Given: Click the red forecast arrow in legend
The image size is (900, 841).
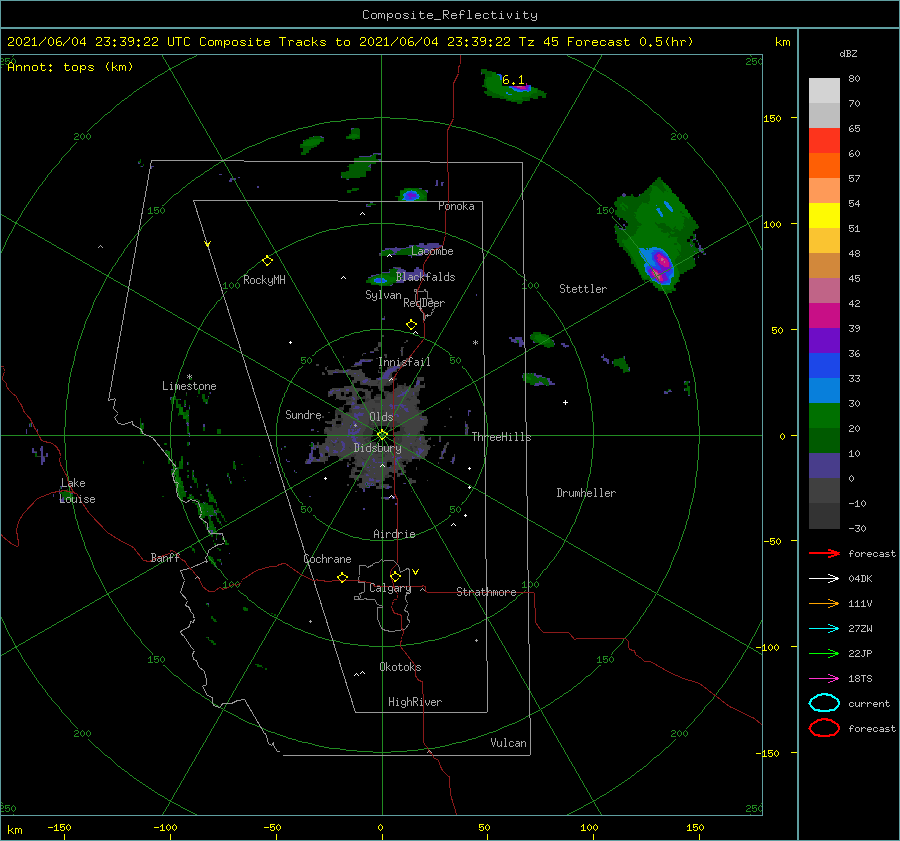Looking at the screenshot, I should (x=824, y=553).
